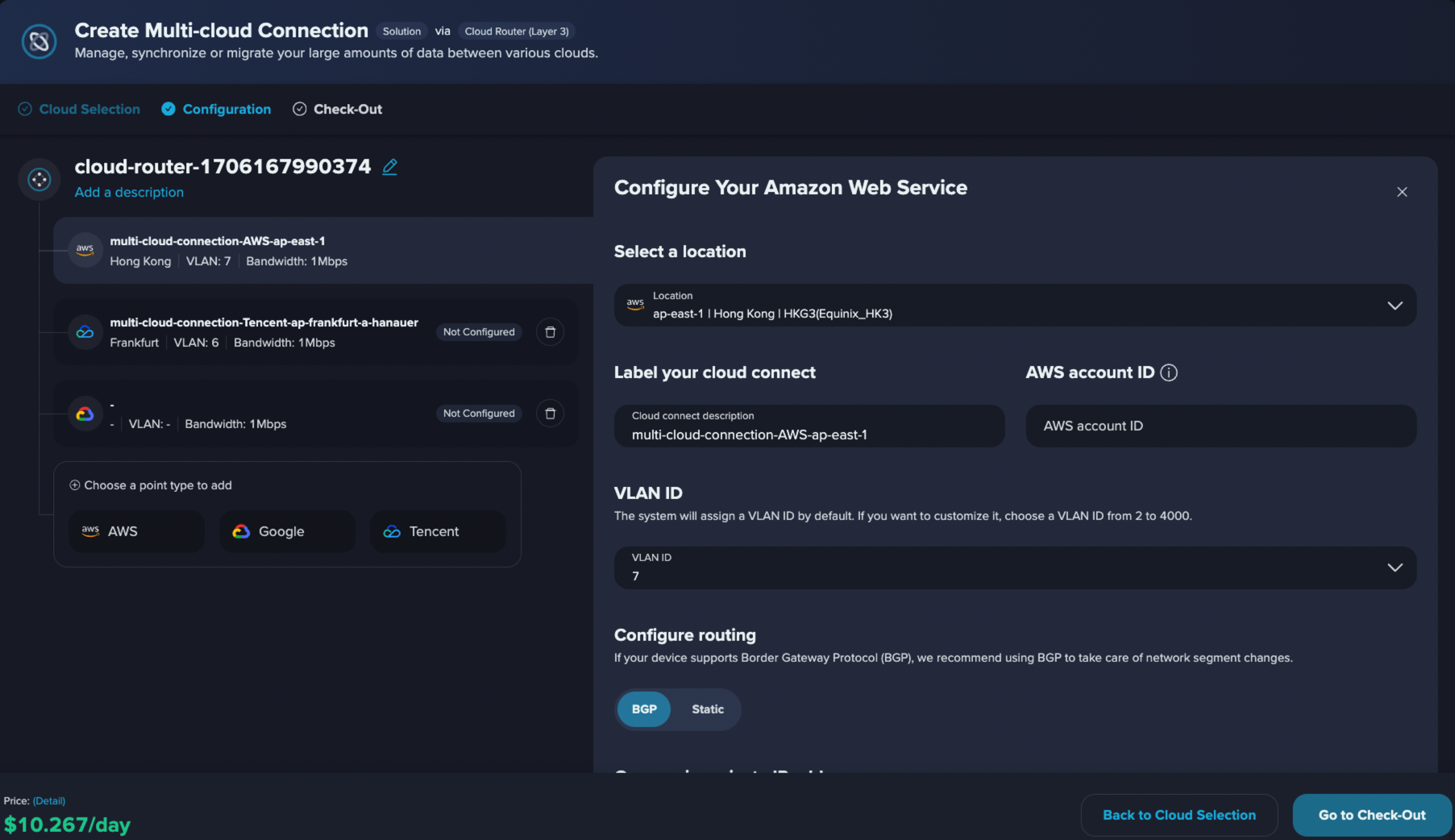The height and width of the screenshot is (840, 1455).
Task: Click the Cloud Selection step check icon
Action: tap(25, 109)
